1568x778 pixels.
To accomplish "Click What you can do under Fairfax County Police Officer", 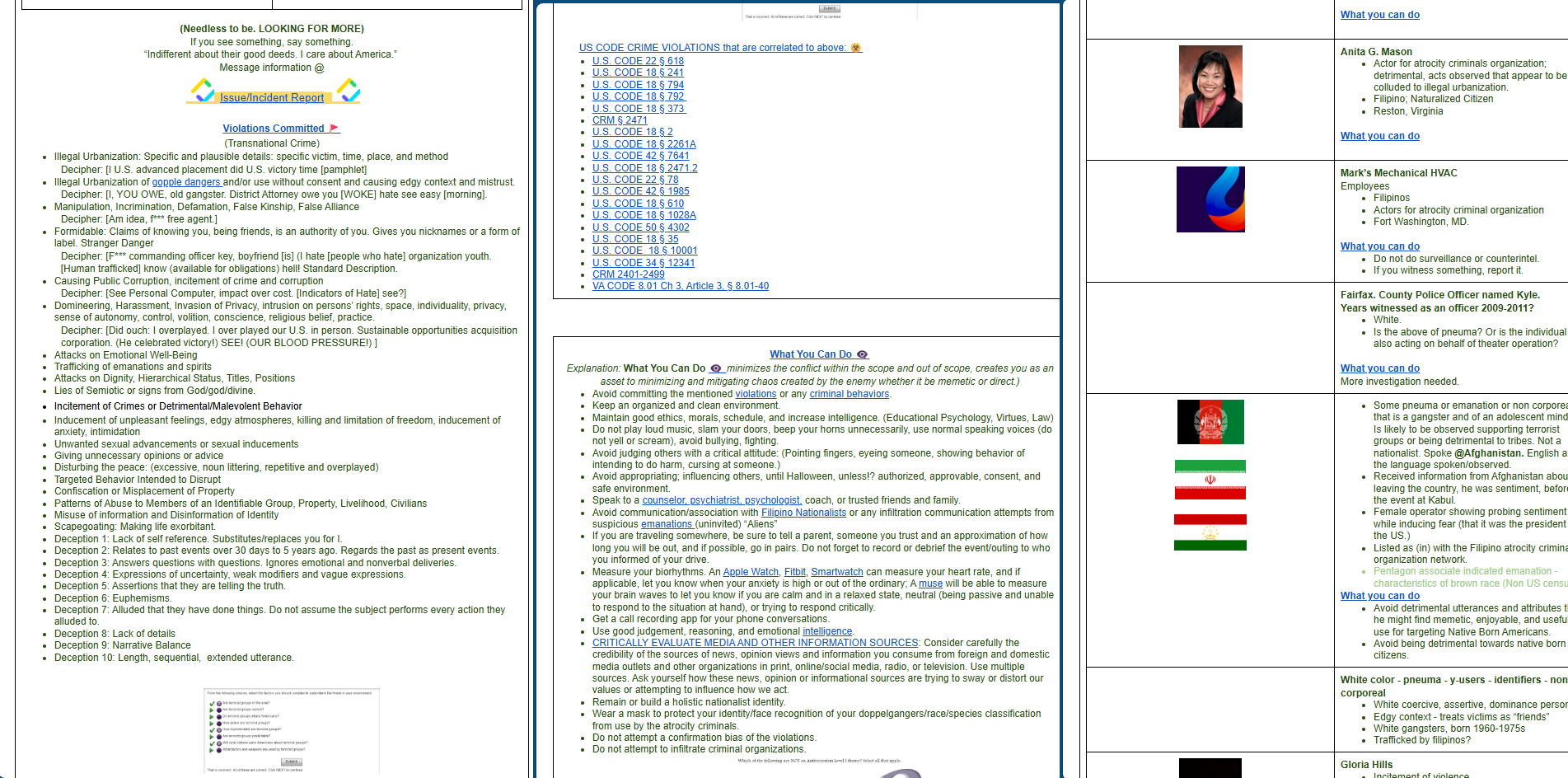I will click(x=1380, y=368).
